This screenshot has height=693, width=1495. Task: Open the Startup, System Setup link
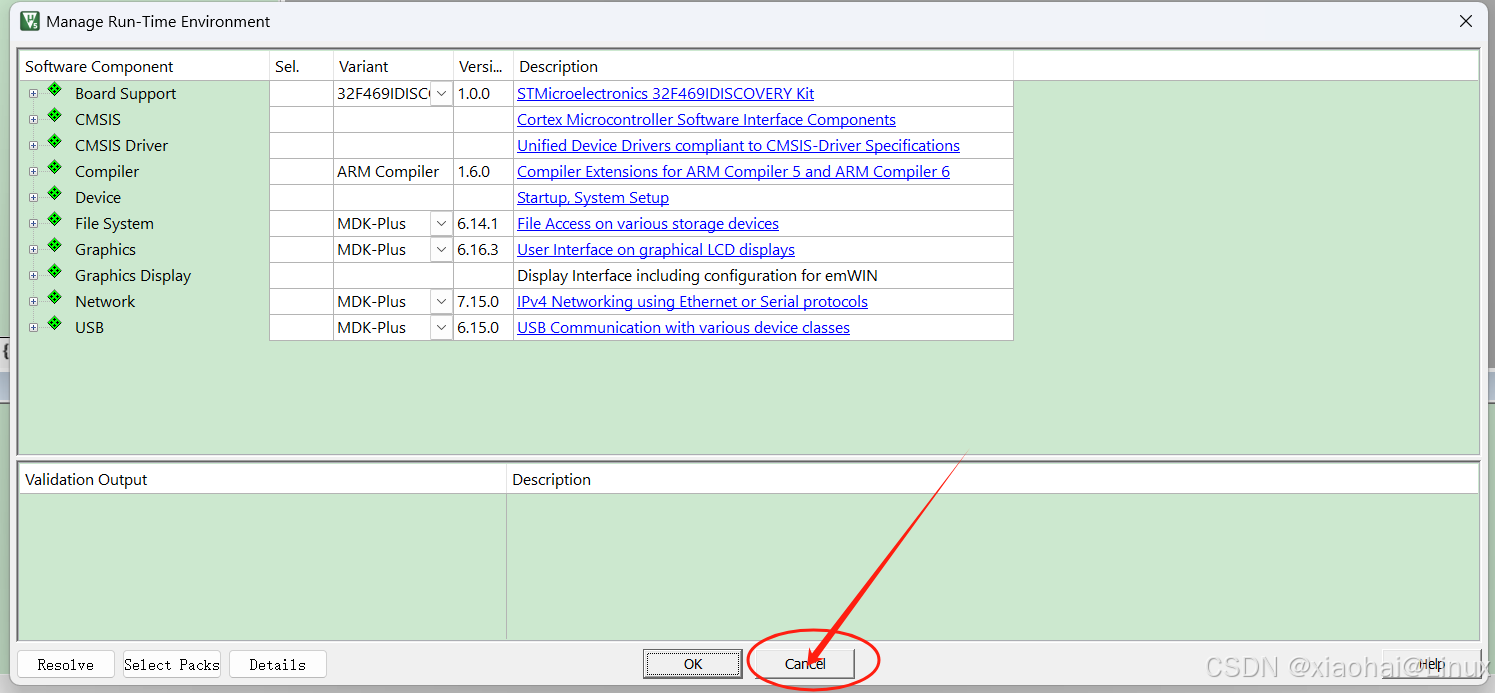[593, 198]
